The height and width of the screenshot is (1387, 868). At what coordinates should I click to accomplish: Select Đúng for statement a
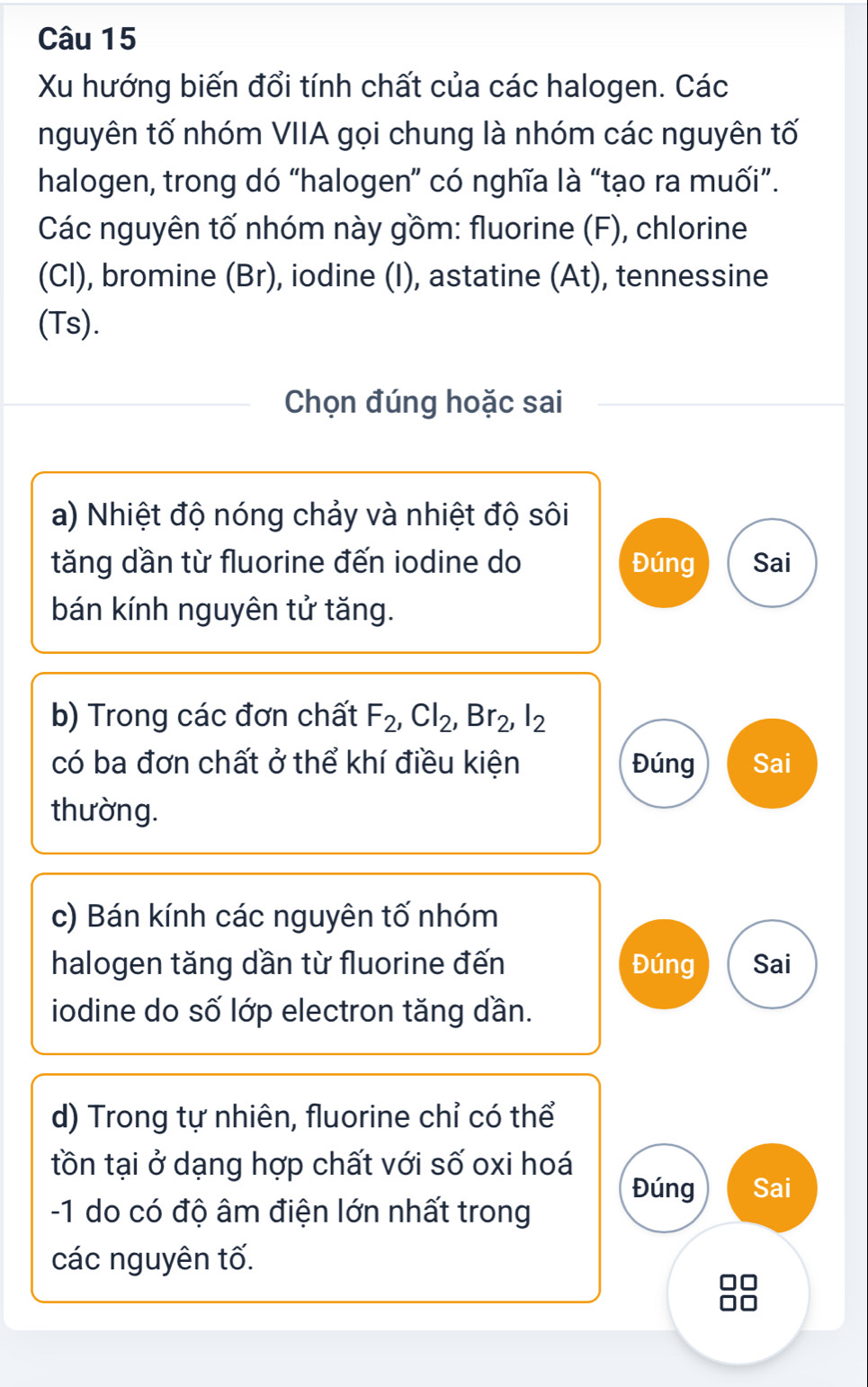(664, 563)
